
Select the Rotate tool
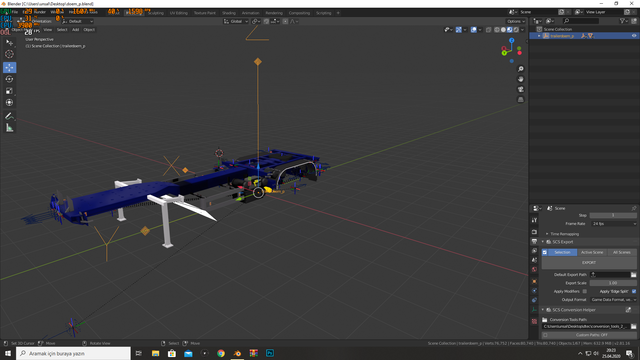coord(9,79)
